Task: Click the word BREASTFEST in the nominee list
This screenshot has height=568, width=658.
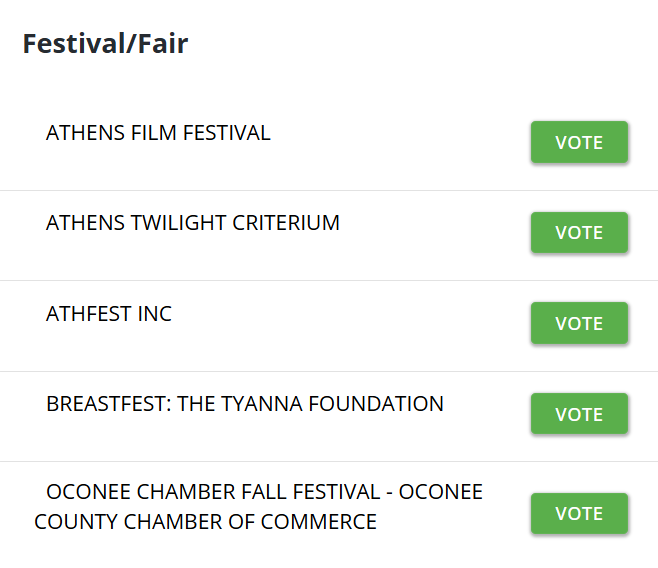Action: [x=106, y=404]
